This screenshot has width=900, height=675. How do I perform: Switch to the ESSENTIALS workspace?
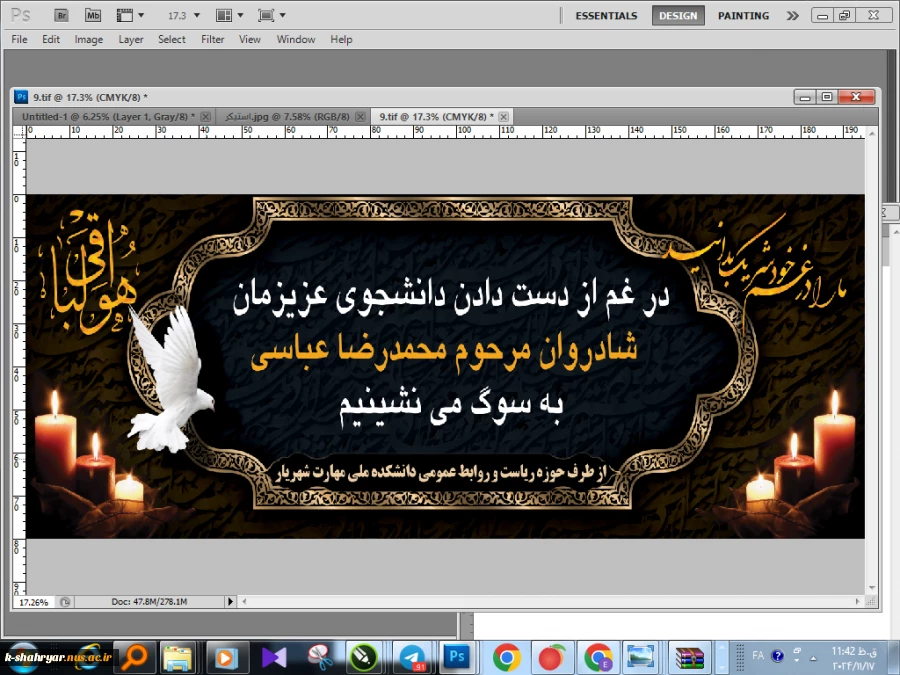pos(606,15)
